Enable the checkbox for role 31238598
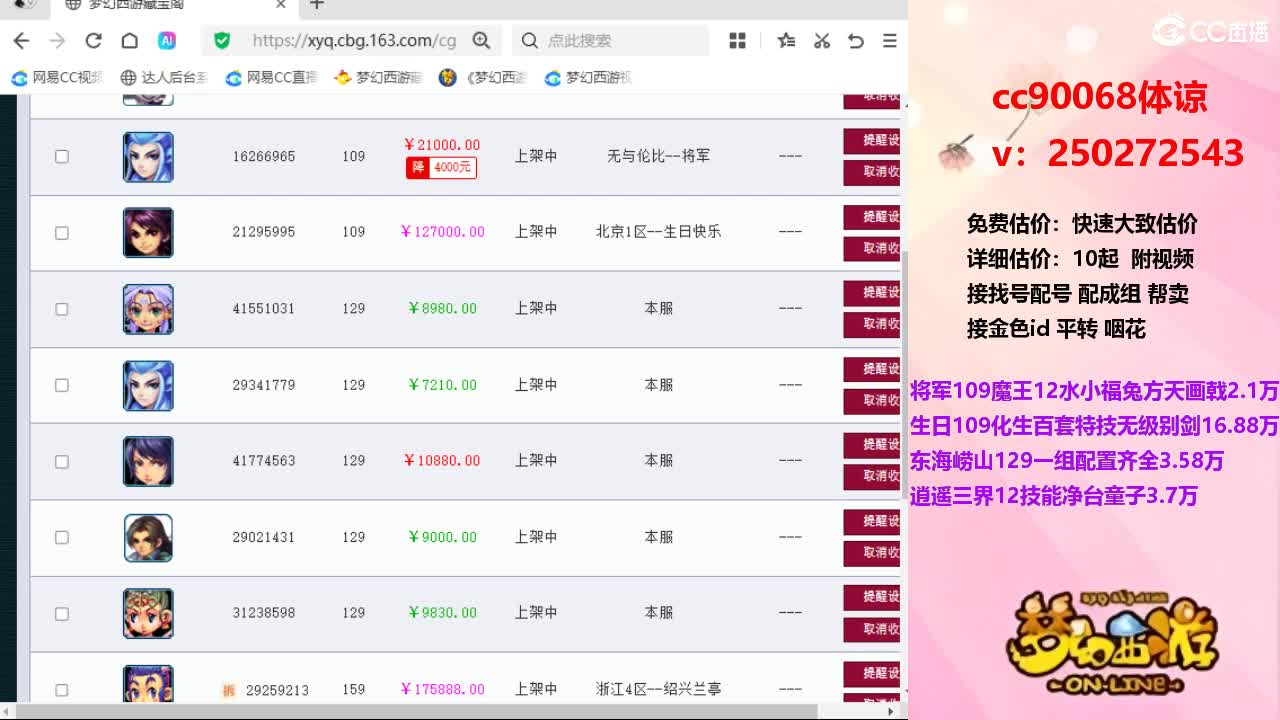The image size is (1280, 720). point(62,614)
